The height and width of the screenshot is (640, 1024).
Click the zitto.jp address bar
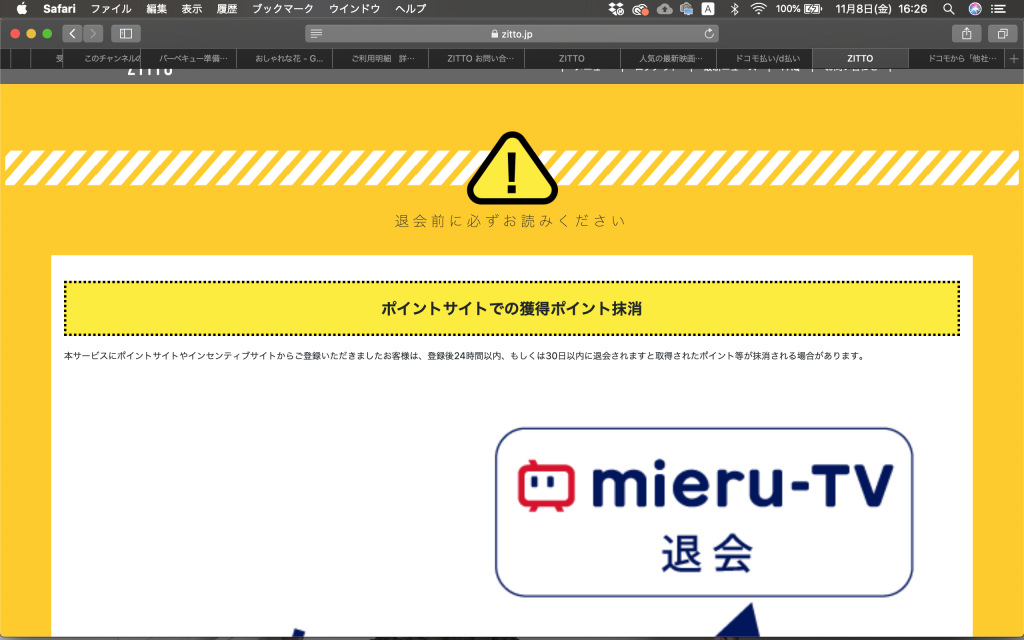tap(512, 33)
